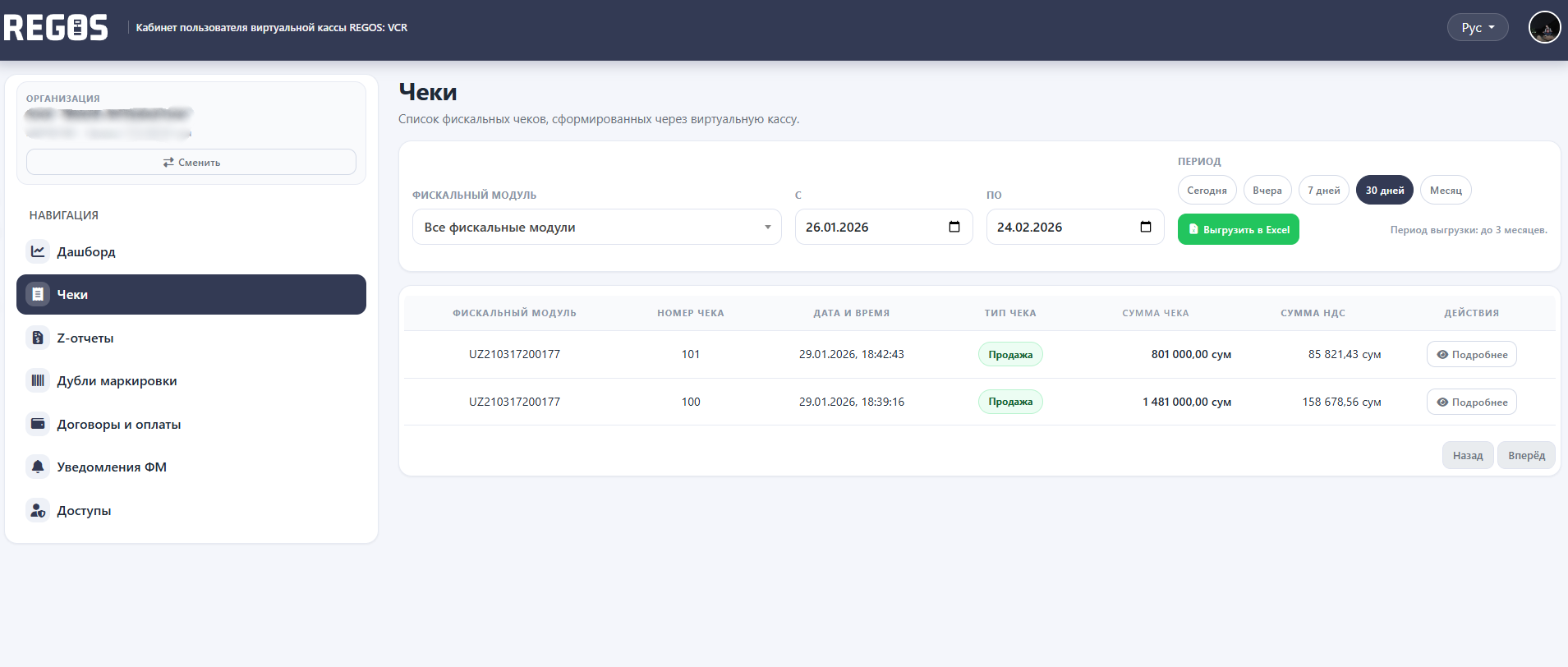Image resolution: width=1568 pixels, height=667 pixels.
Task: Select the 7 дней period option
Action: point(1323,190)
